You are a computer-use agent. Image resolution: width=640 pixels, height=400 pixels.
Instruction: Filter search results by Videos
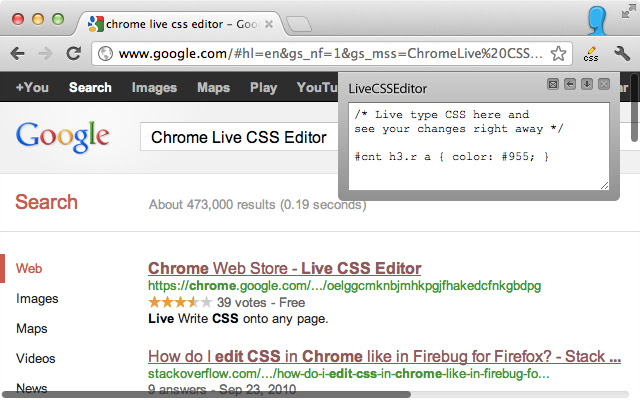[36, 358]
